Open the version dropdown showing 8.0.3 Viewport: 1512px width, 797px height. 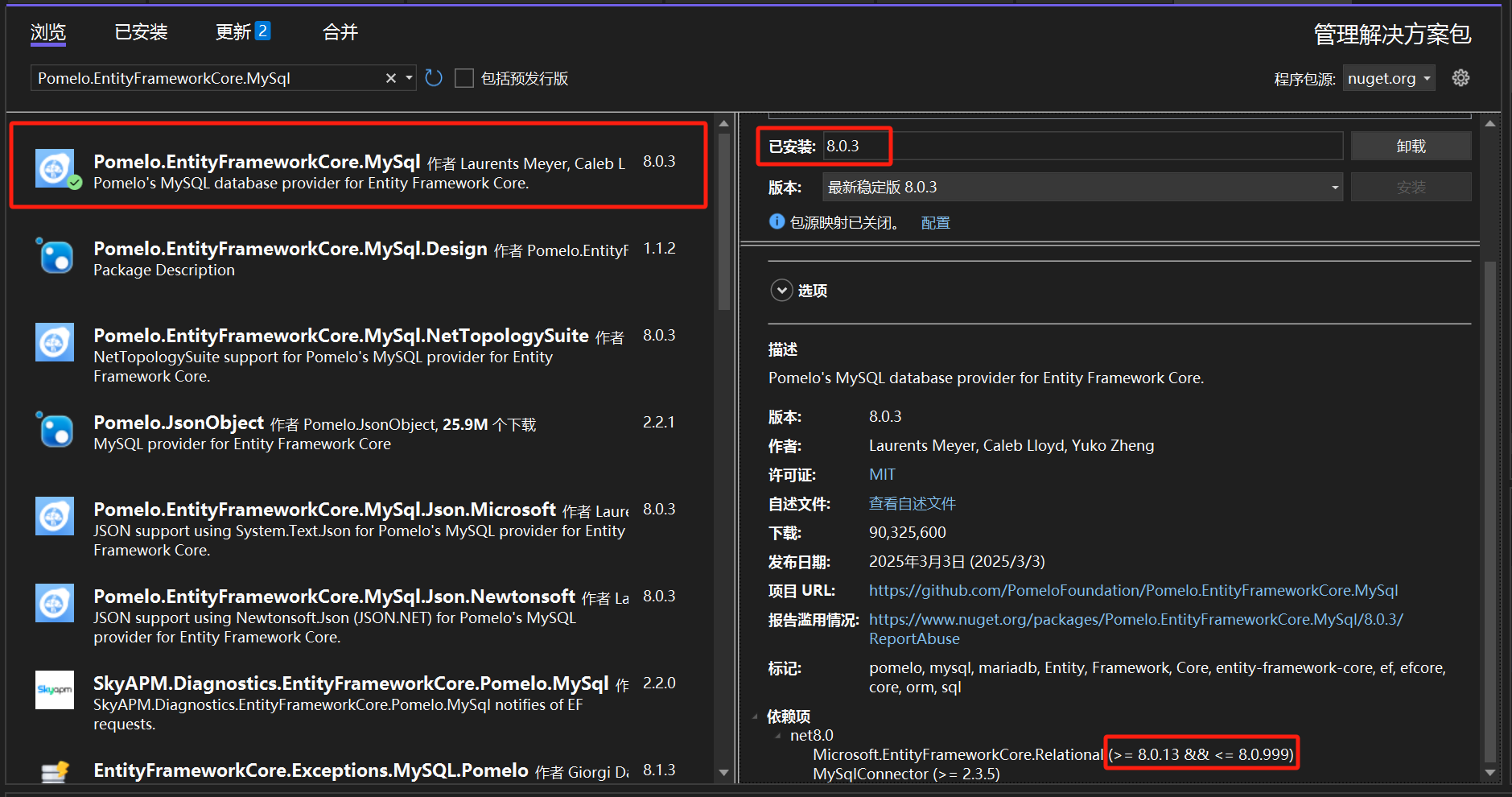click(x=1082, y=187)
